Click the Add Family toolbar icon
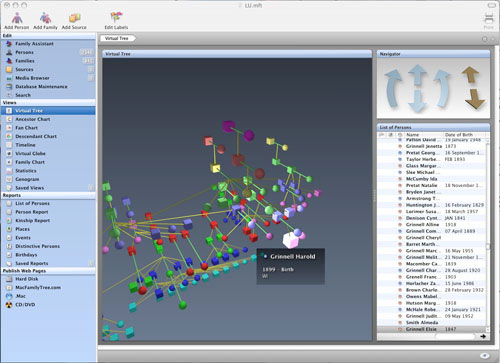500x363 pixels. click(45, 18)
